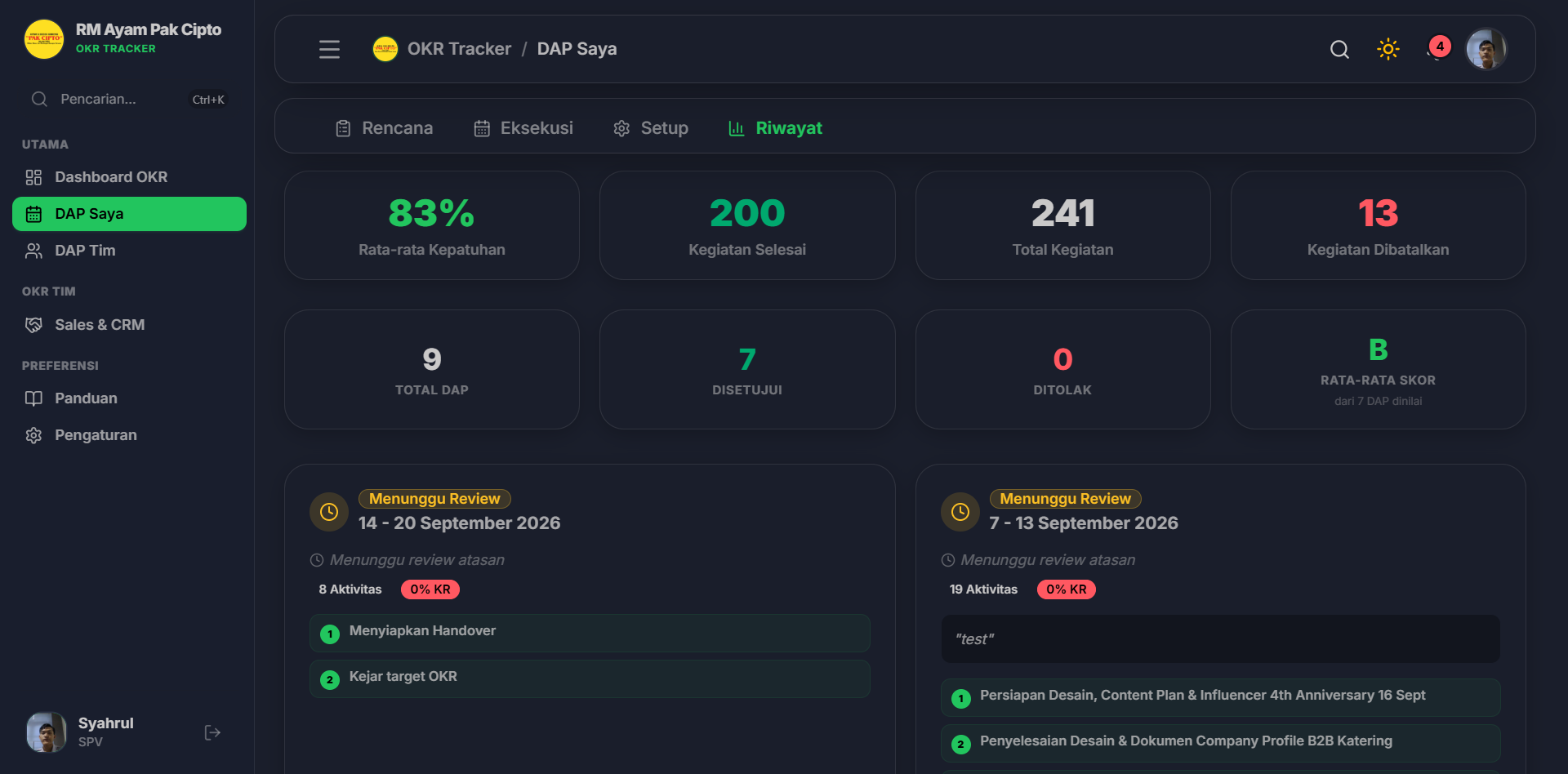The height and width of the screenshot is (774, 1568).
Task: Switch to the Eksekusi tab
Action: tap(523, 128)
